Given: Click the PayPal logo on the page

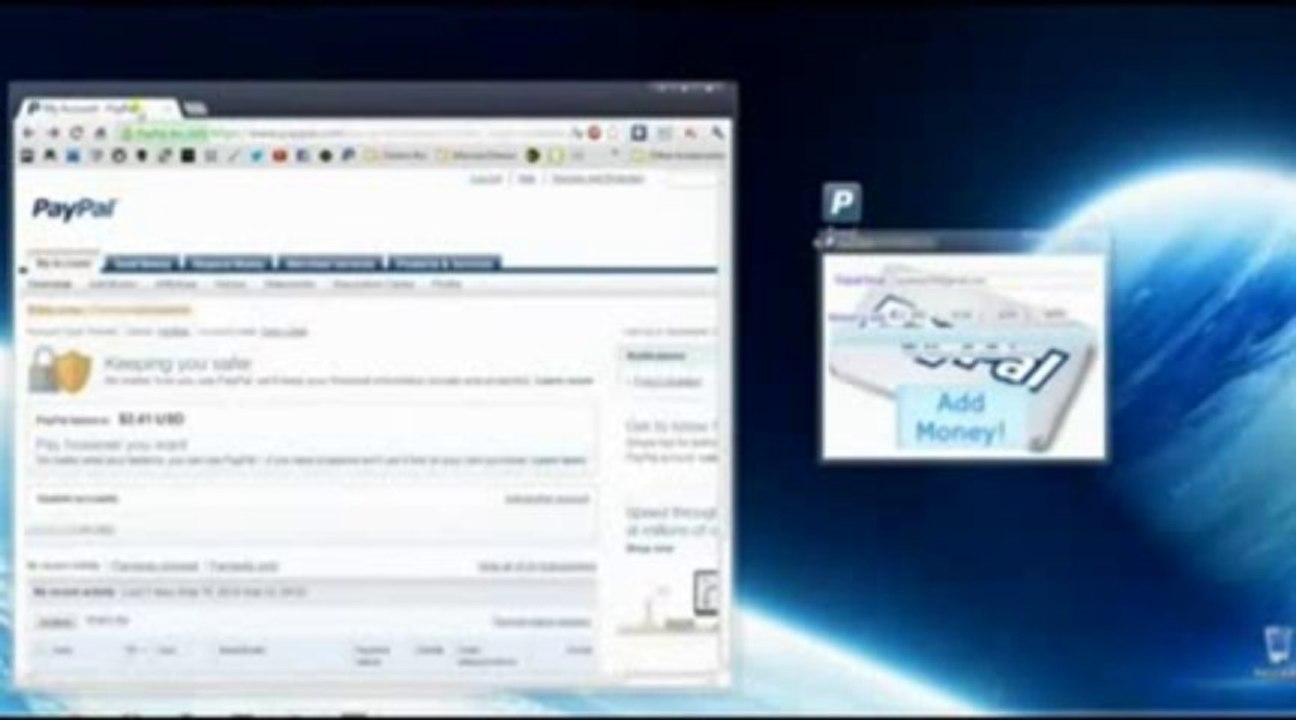Looking at the screenshot, I should 74,209.
